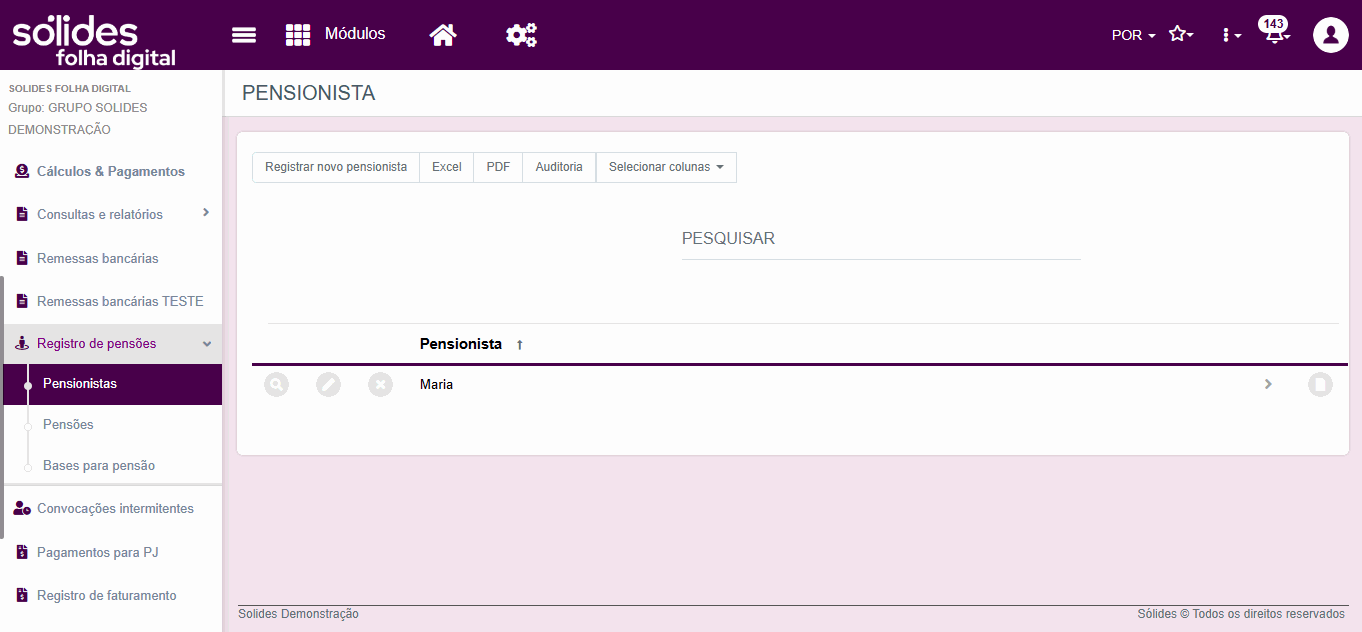The width and height of the screenshot is (1362, 632).
Task: Collapse Registro de pensões chevron
Action: [207, 344]
